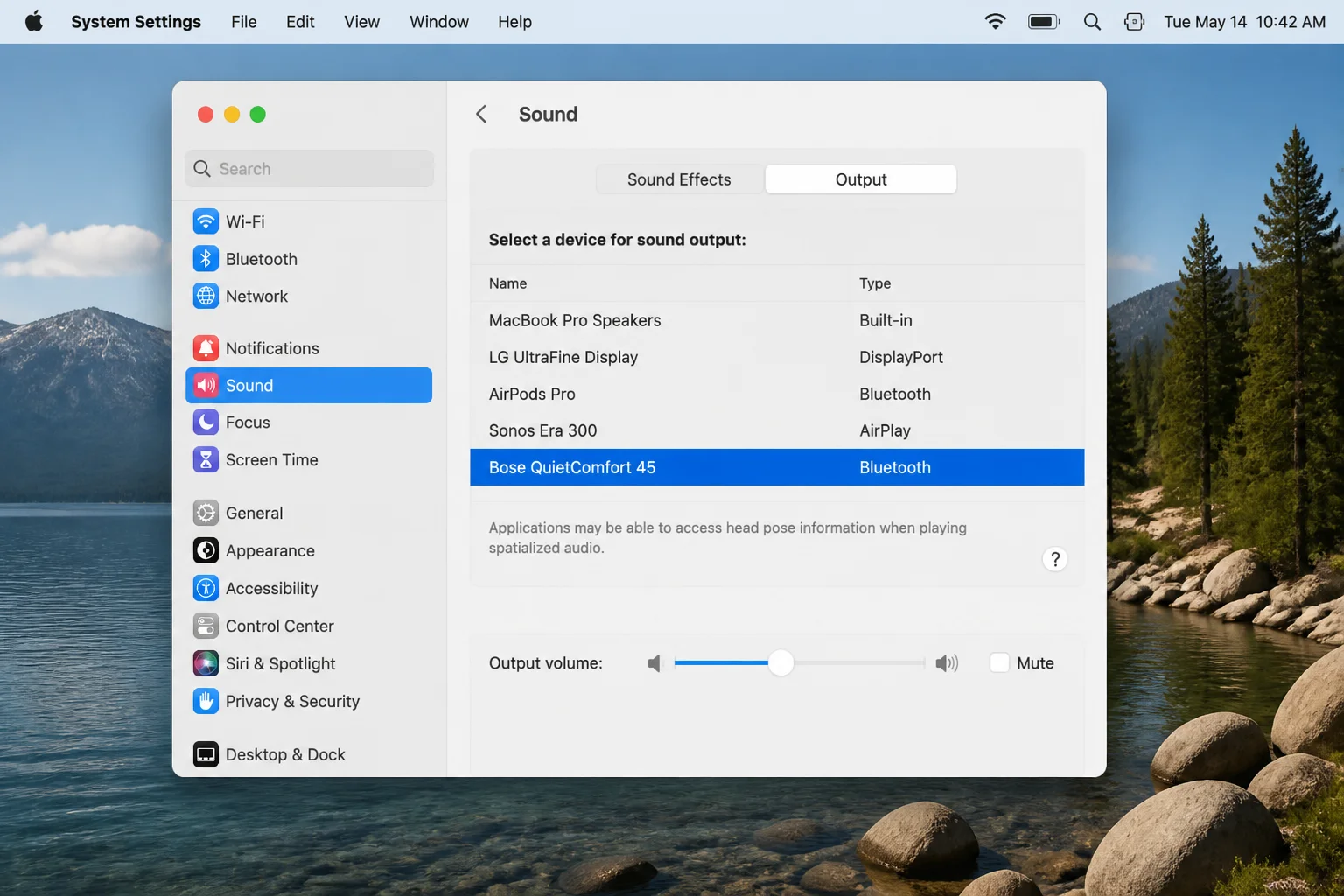Click the Type column header
This screenshot has width=1344, height=896.
click(x=875, y=283)
